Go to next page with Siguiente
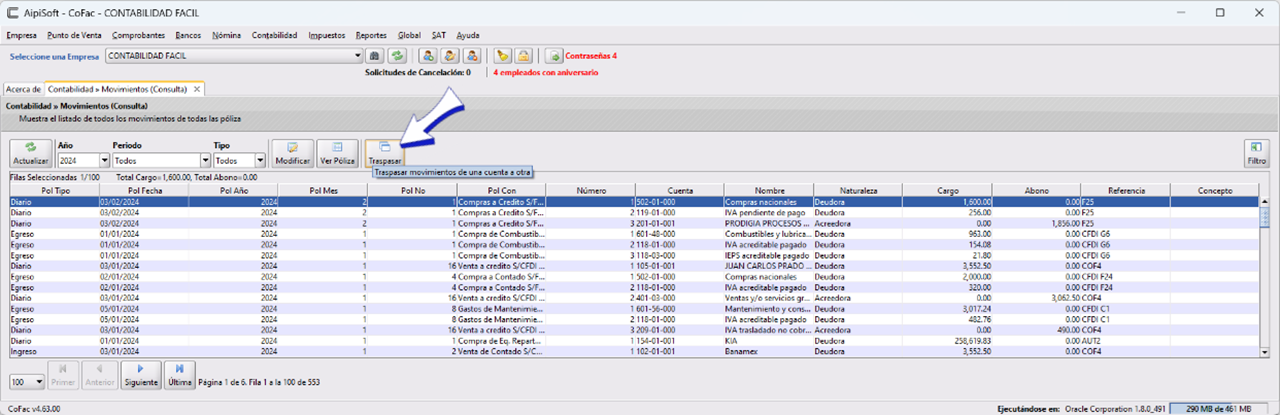This screenshot has width=1280, height=415. pos(139,375)
